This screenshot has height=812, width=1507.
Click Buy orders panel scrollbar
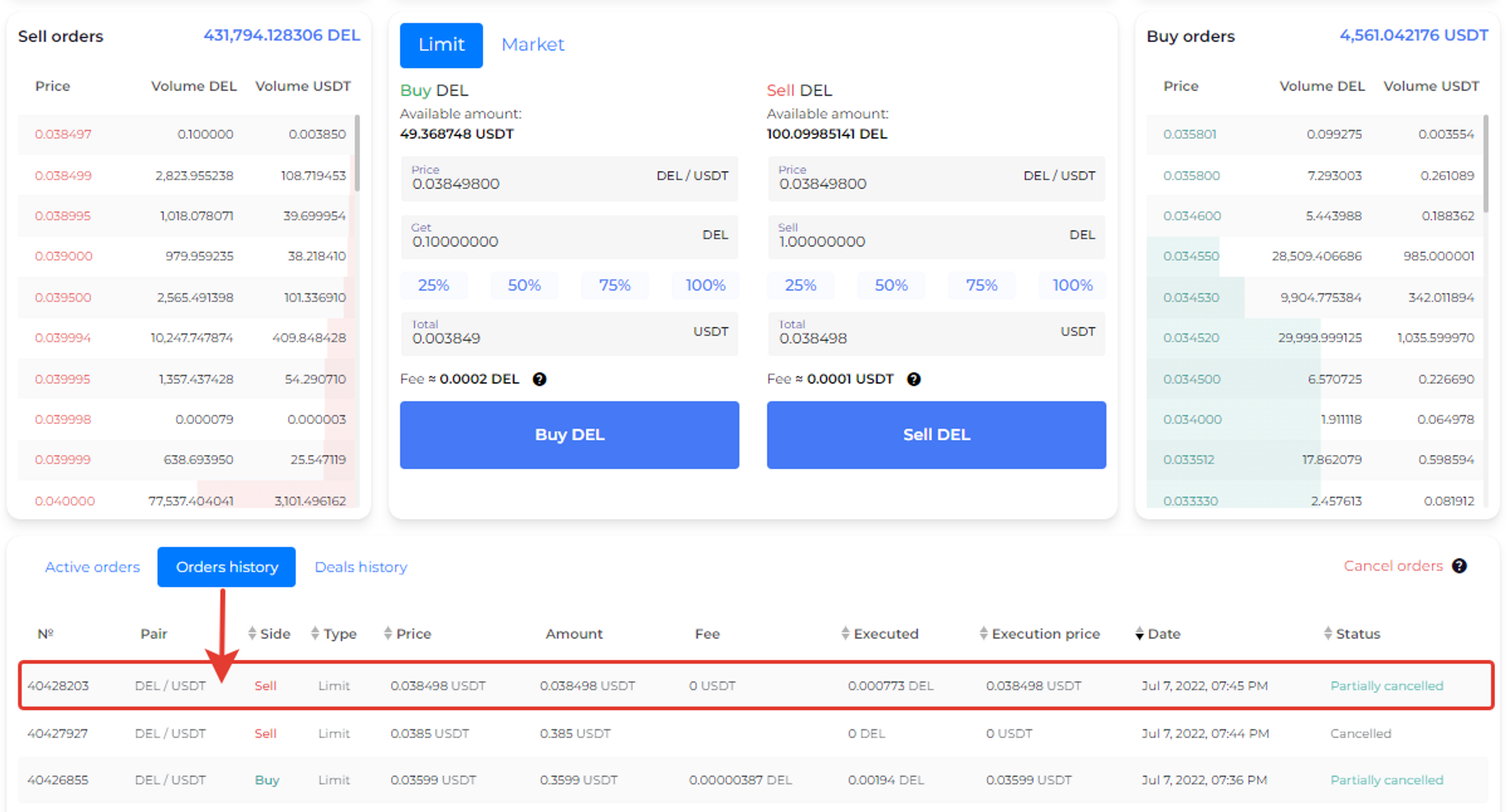pyautogui.click(x=1486, y=163)
